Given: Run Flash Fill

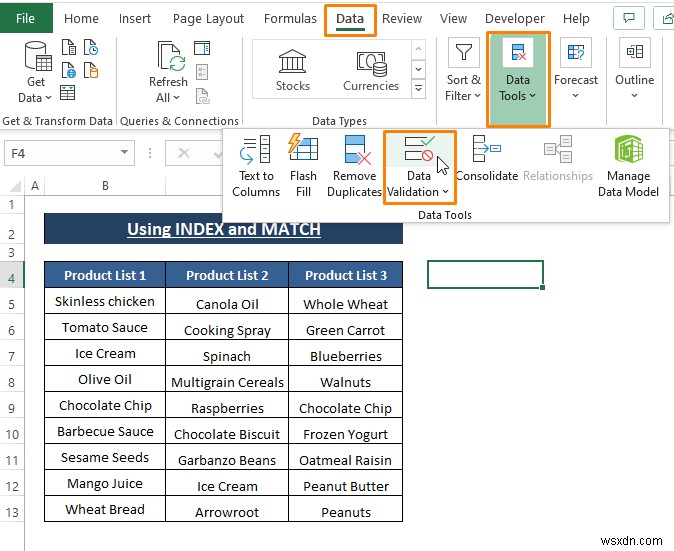Looking at the screenshot, I should 303,166.
